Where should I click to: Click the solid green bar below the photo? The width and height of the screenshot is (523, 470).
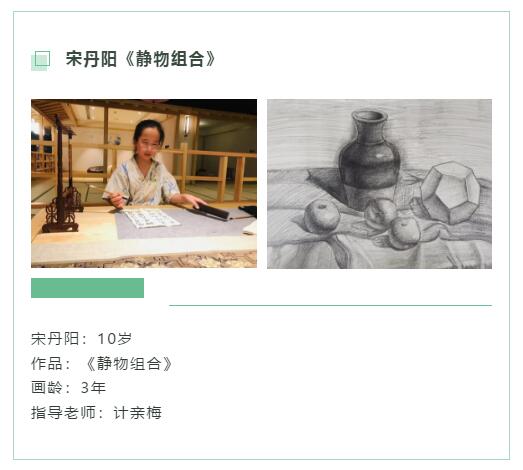pos(87,288)
